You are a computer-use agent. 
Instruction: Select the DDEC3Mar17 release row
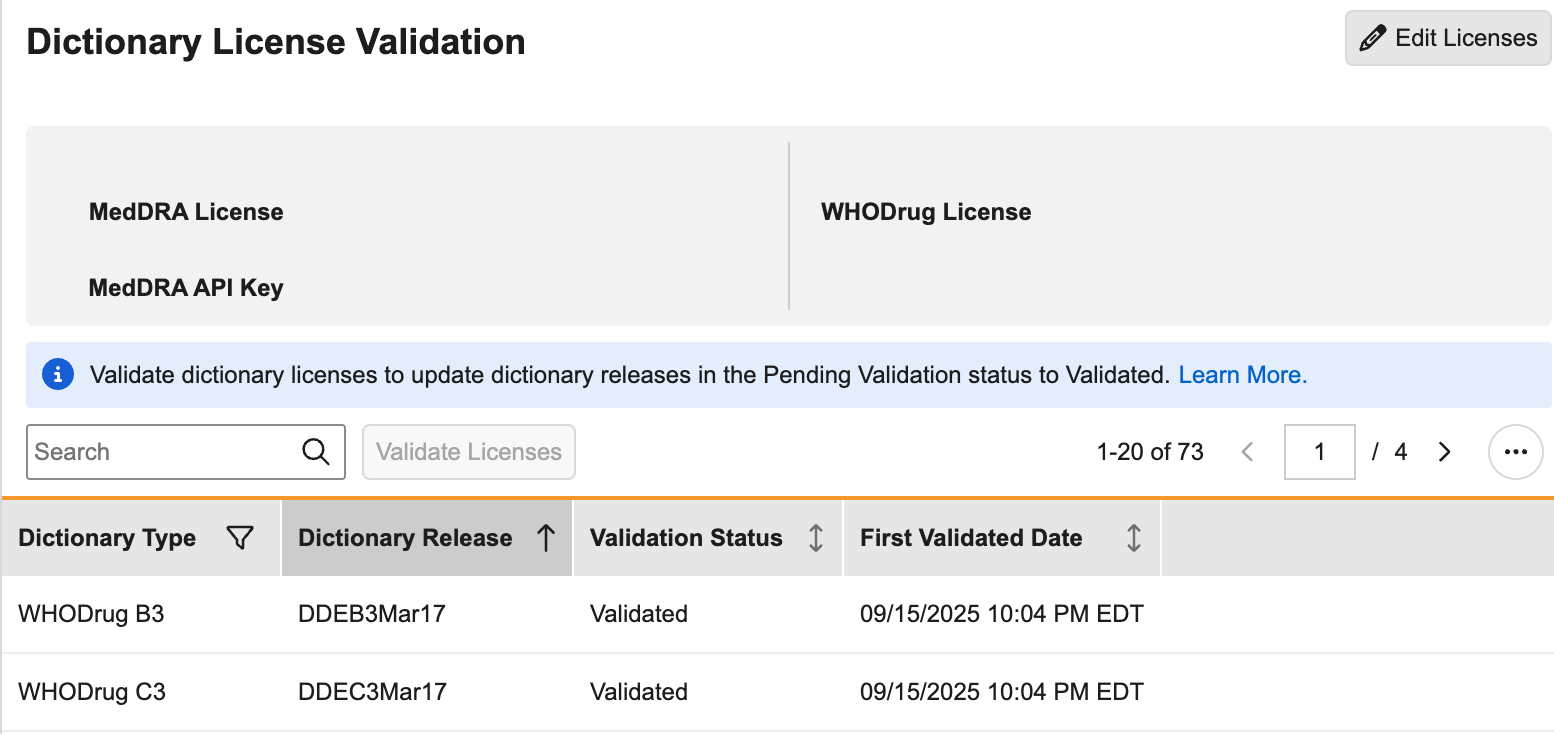[x=372, y=692]
